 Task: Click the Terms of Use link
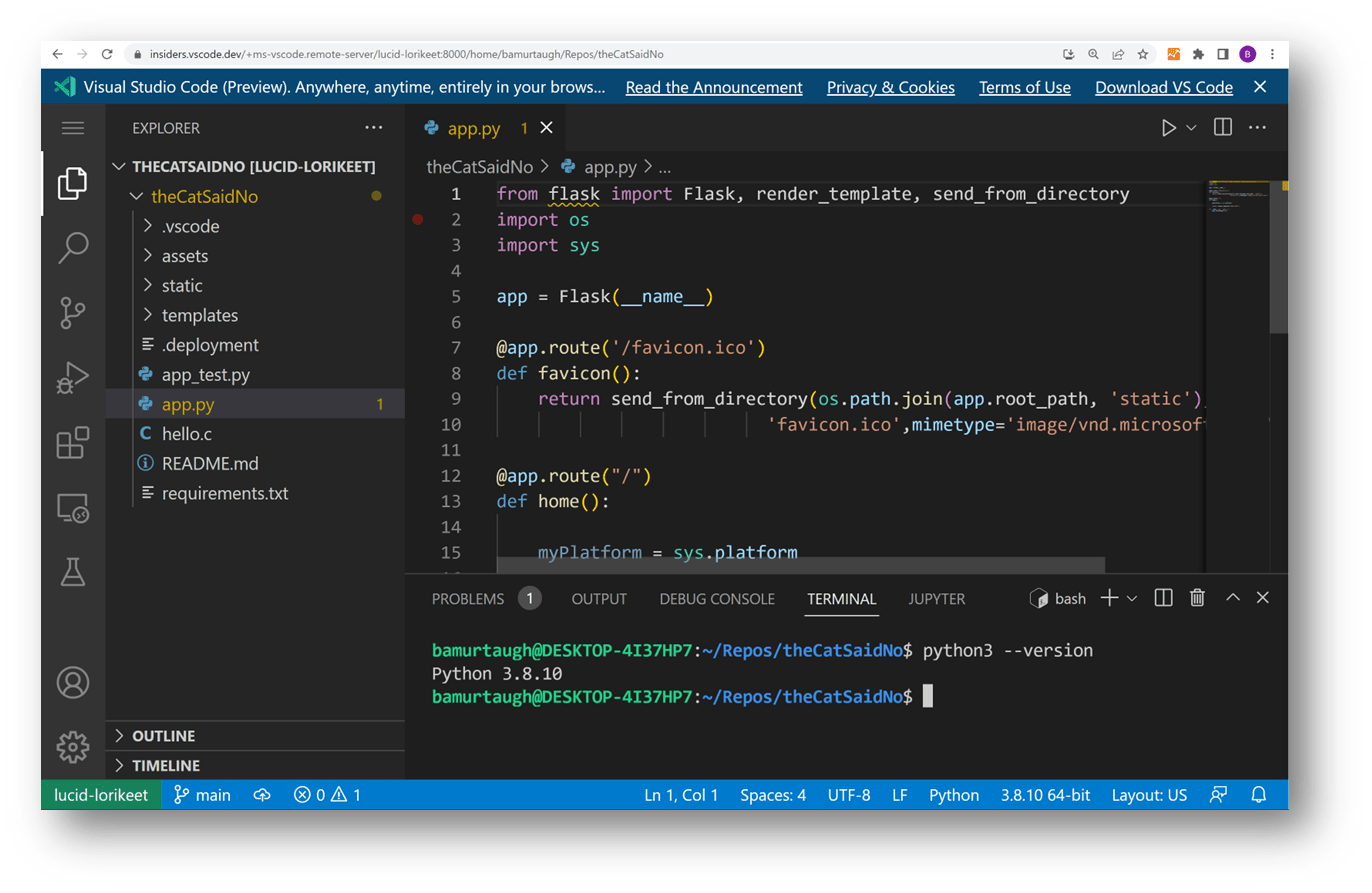[x=1025, y=87]
